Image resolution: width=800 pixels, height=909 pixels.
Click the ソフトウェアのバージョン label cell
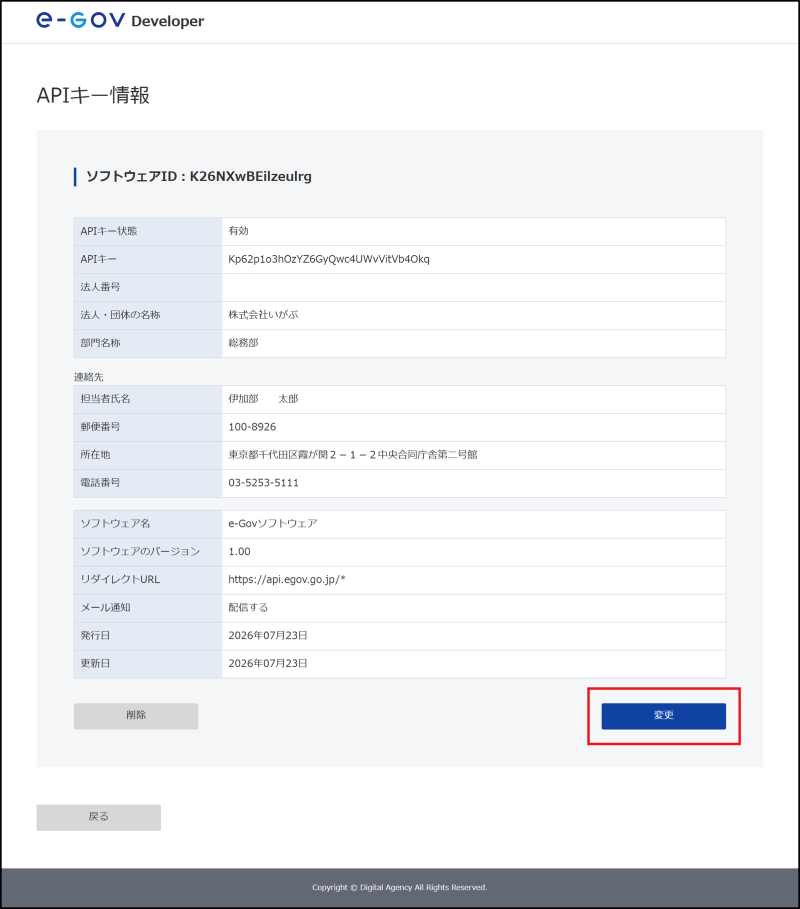[148, 552]
